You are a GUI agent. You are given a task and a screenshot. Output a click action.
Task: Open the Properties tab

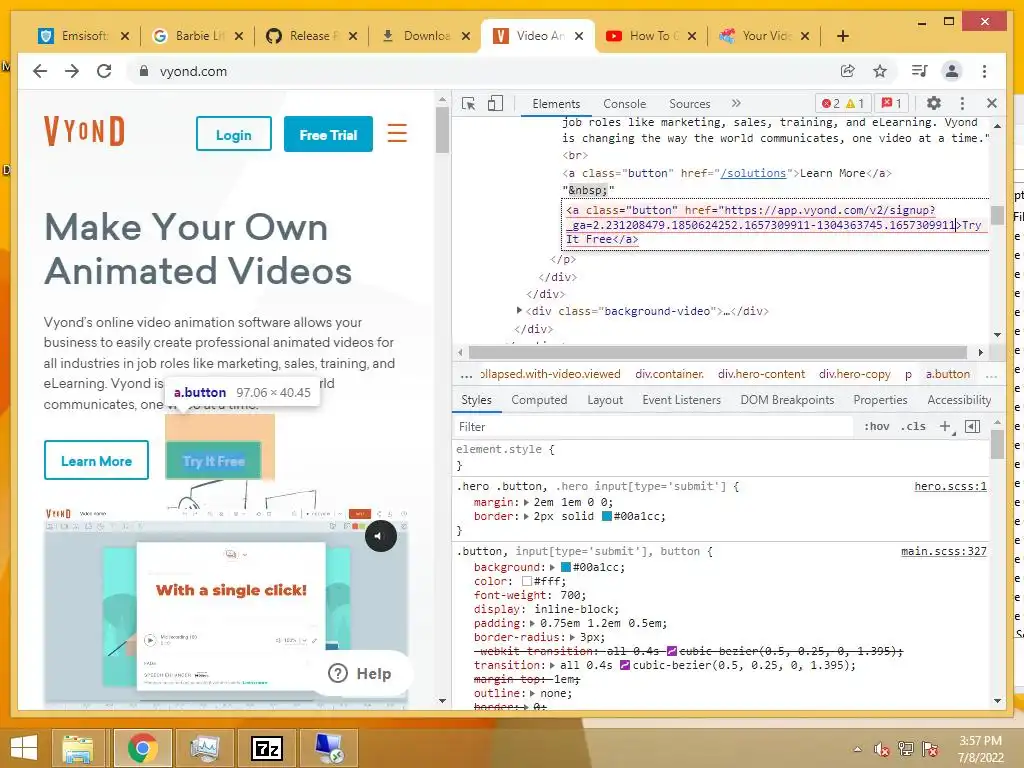point(880,400)
